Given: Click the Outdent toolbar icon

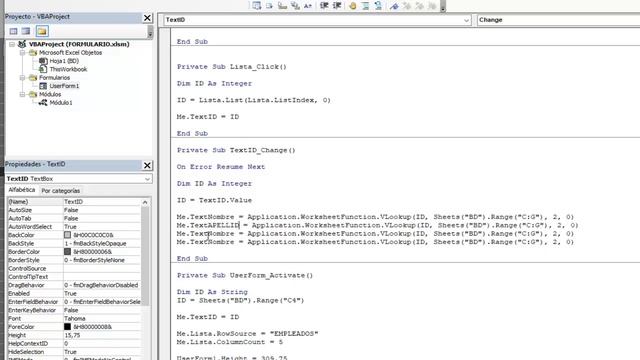Looking at the screenshot, I should pos(337,6).
